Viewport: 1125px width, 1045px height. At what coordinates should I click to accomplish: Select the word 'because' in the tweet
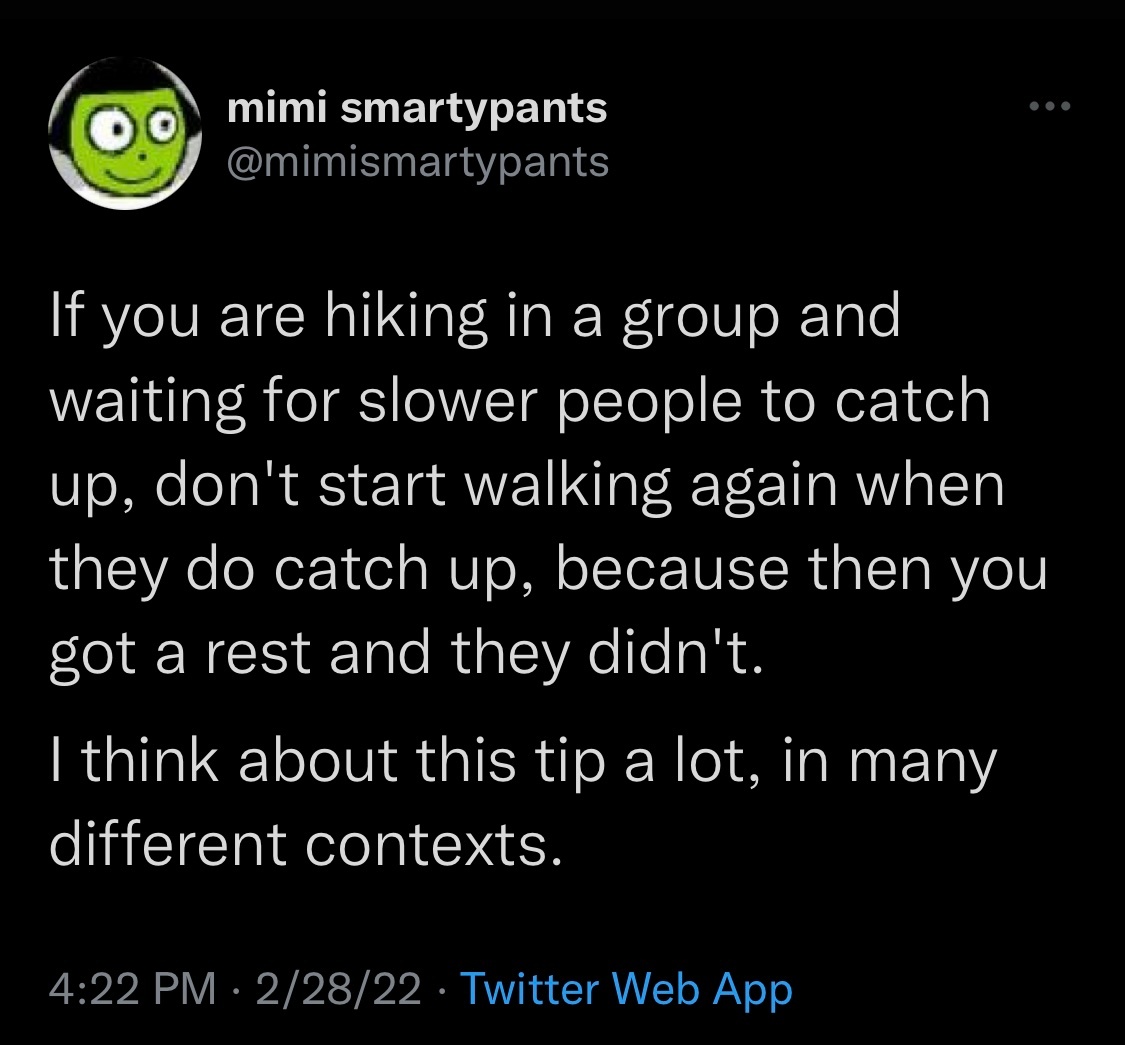[672, 567]
